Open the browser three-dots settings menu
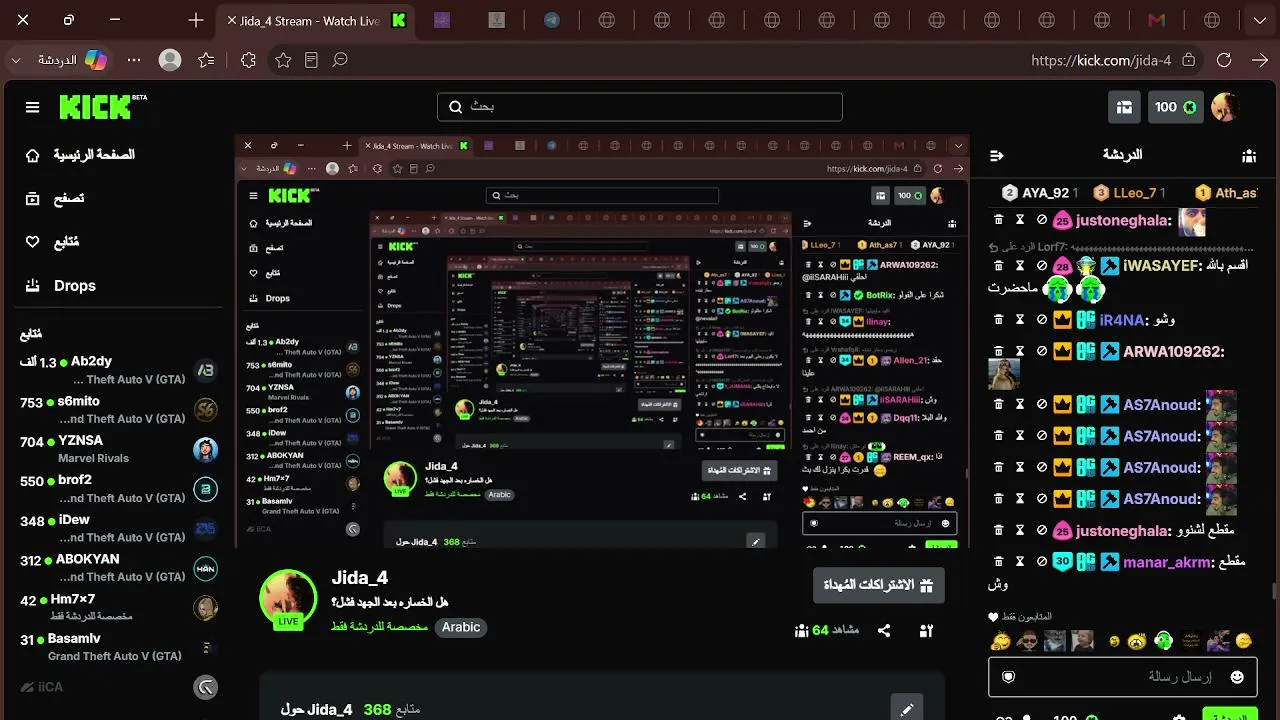Screen dimensions: 1280x720 coord(134,60)
